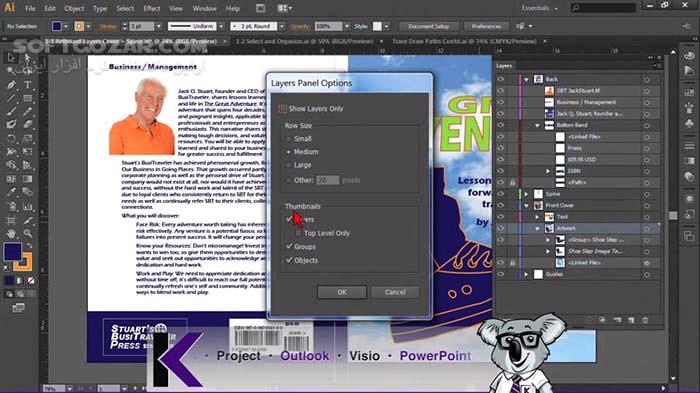
Task: Open the Stroke panel lines icon in right dock
Action: point(689,146)
